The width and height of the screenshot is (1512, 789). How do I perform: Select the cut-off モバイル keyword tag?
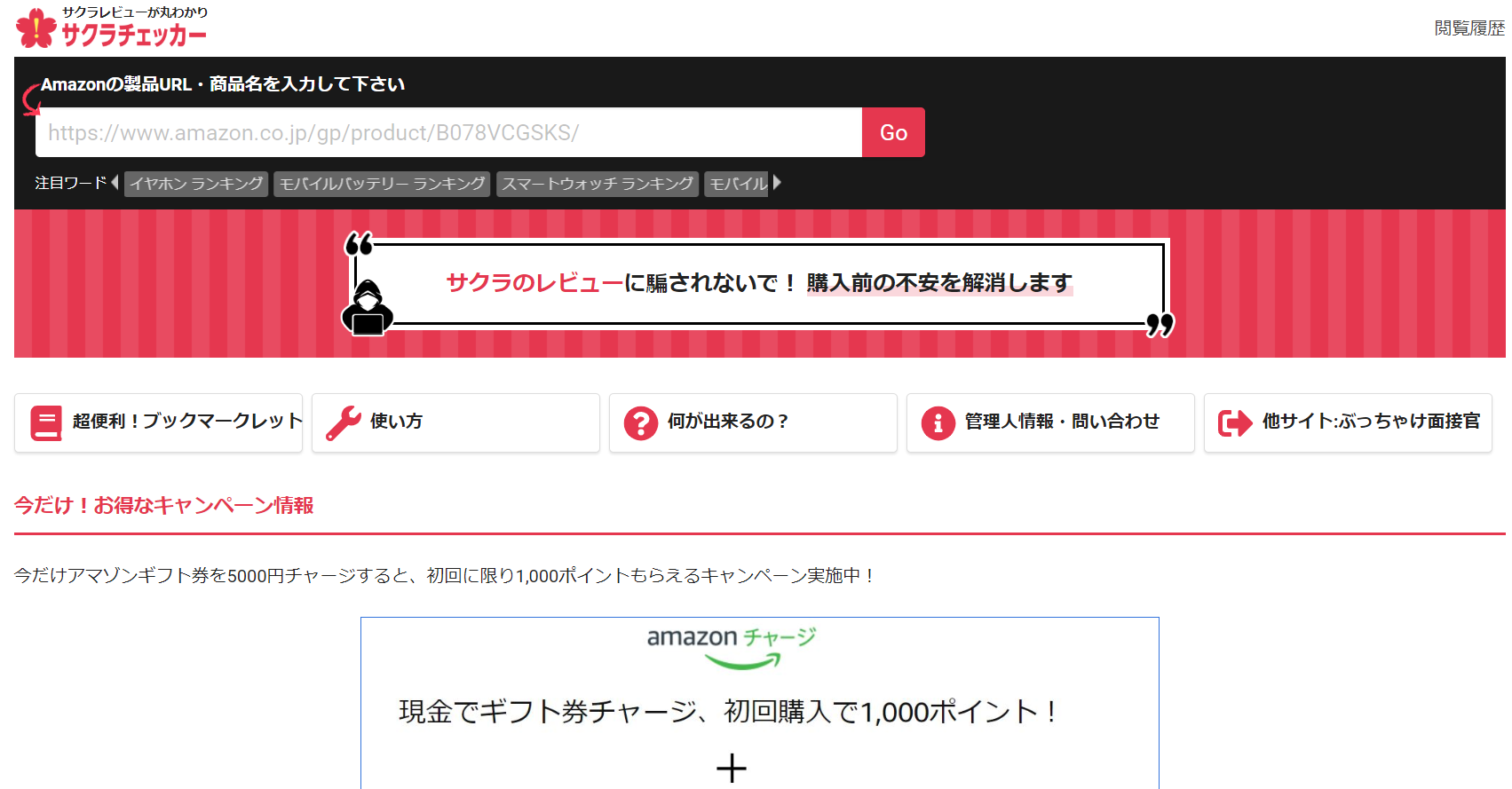pyautogui.click(x=737, y=184)
